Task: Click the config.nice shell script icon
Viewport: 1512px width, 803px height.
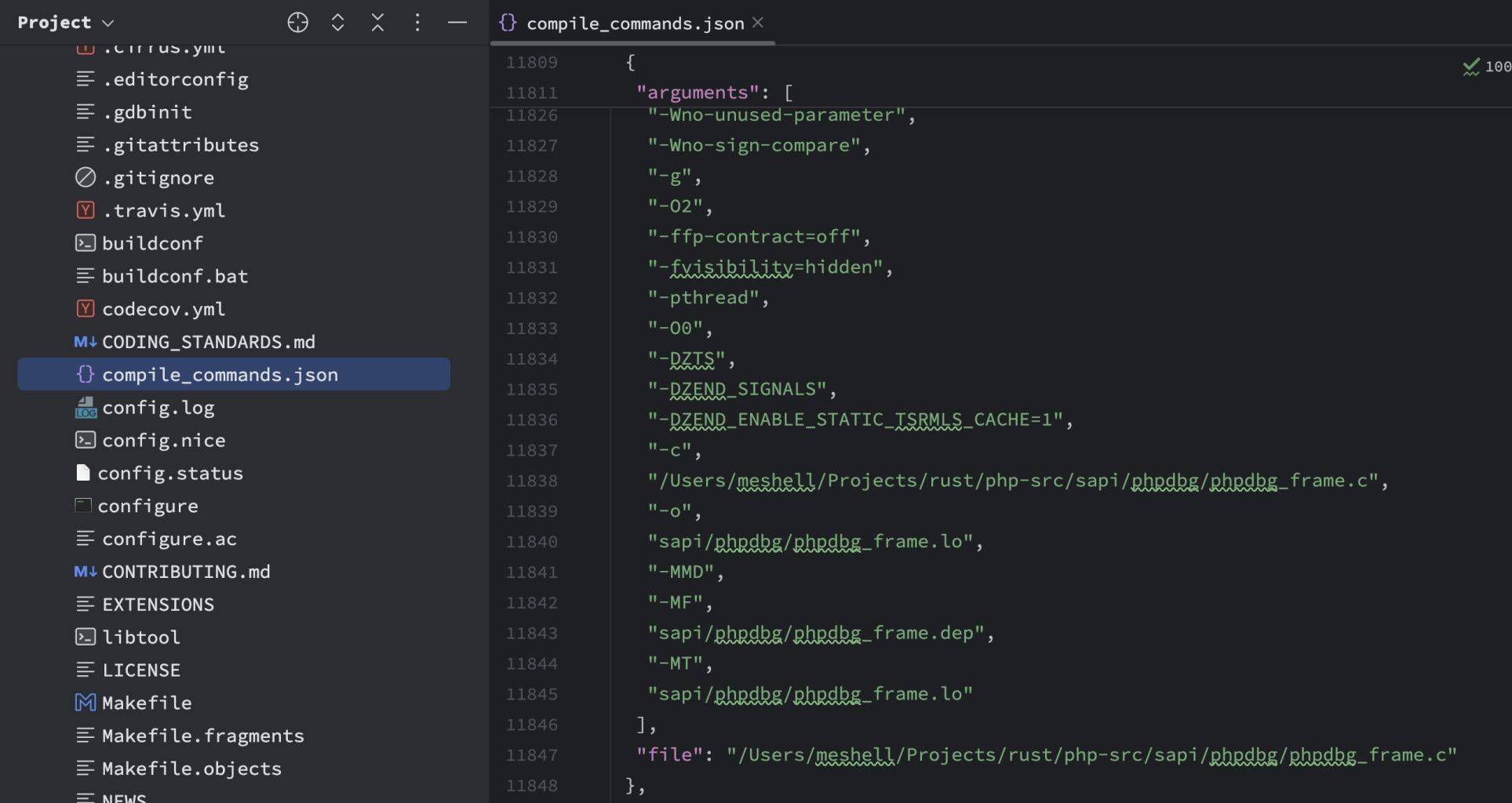Action: point(85,440)
